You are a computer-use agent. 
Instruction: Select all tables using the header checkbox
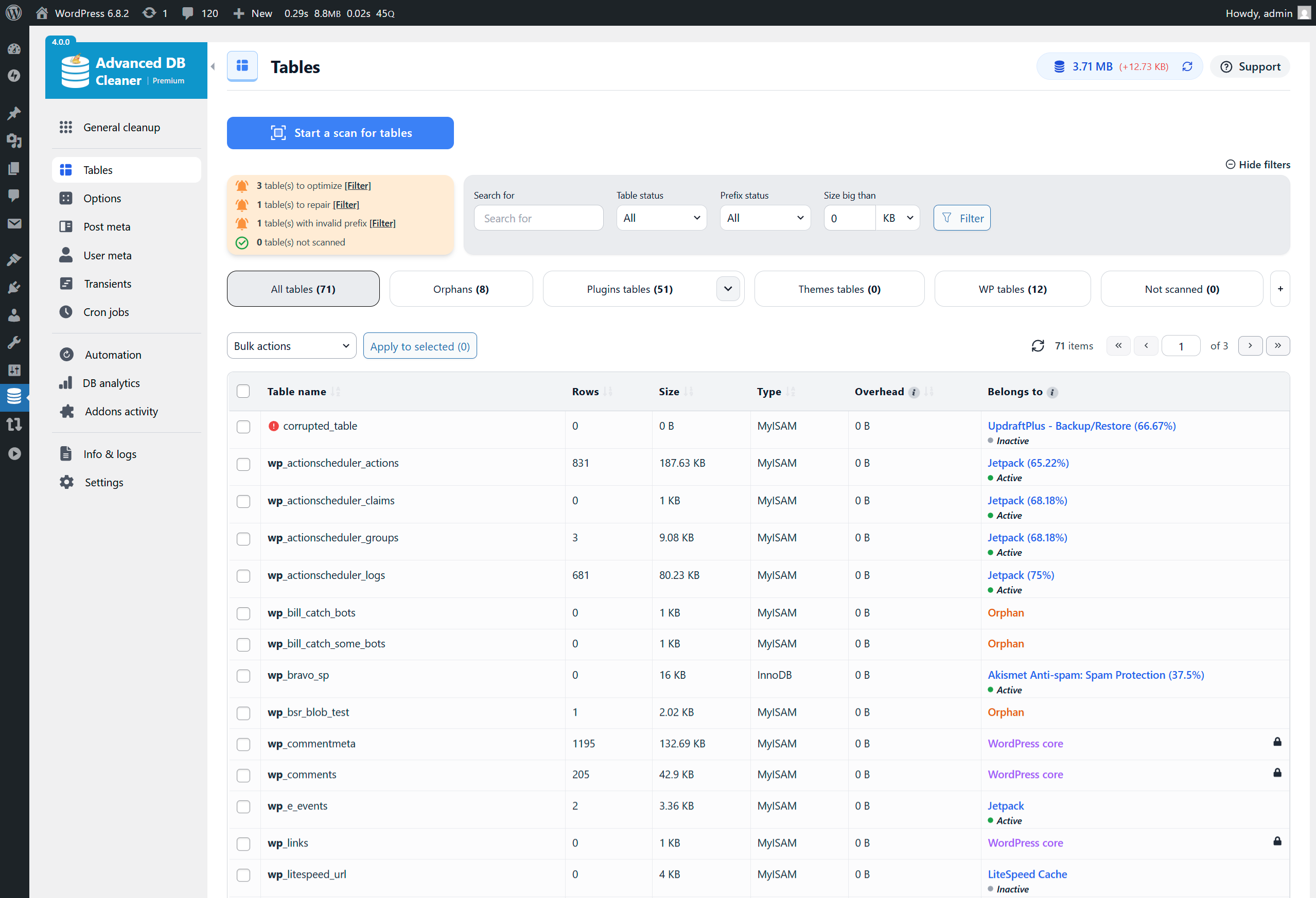click(243, 391)
